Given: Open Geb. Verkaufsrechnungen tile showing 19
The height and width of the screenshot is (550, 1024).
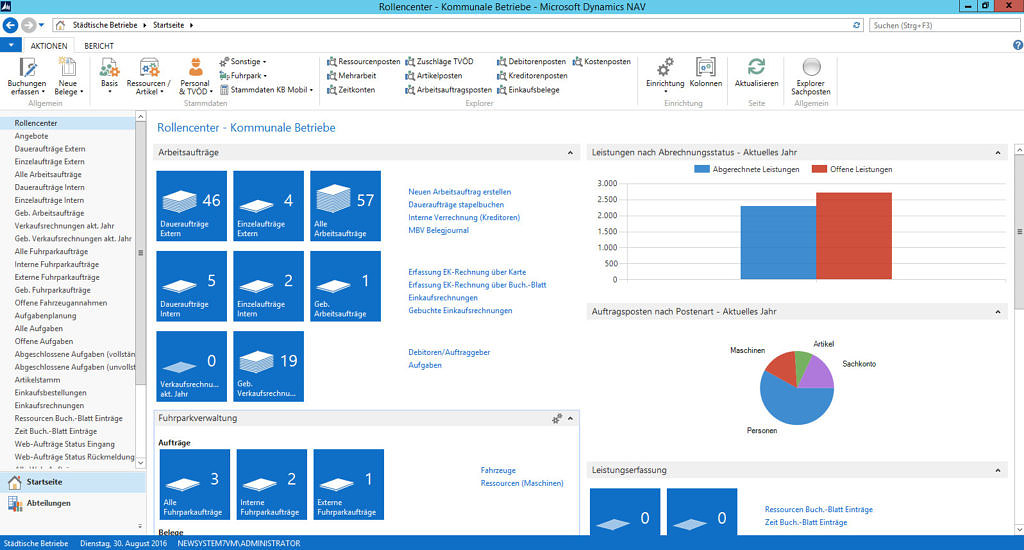Looking at the screenshot, I should click(x=268, y=366).
